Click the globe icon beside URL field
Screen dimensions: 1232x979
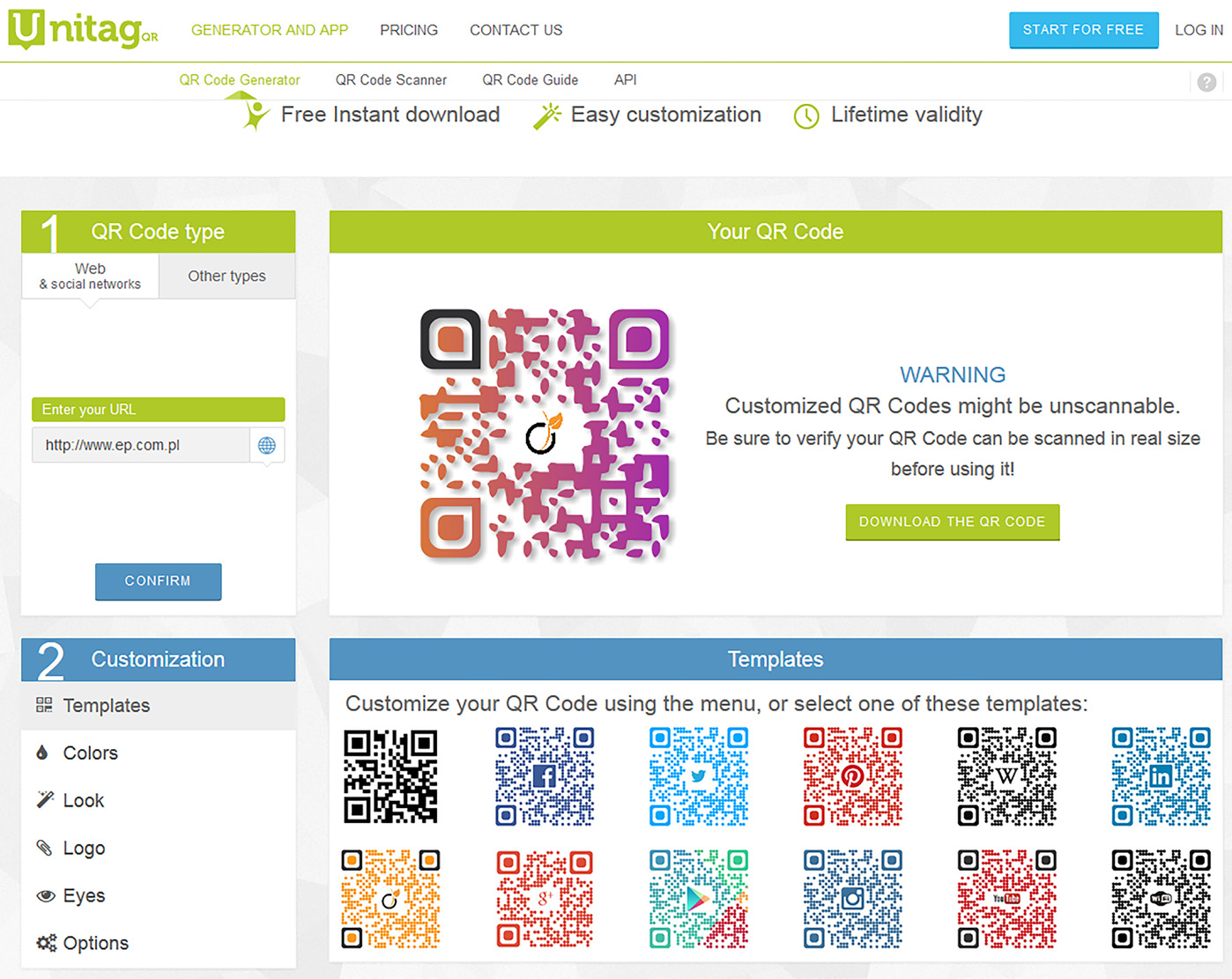pyautogui.click(x=267, y=445)
